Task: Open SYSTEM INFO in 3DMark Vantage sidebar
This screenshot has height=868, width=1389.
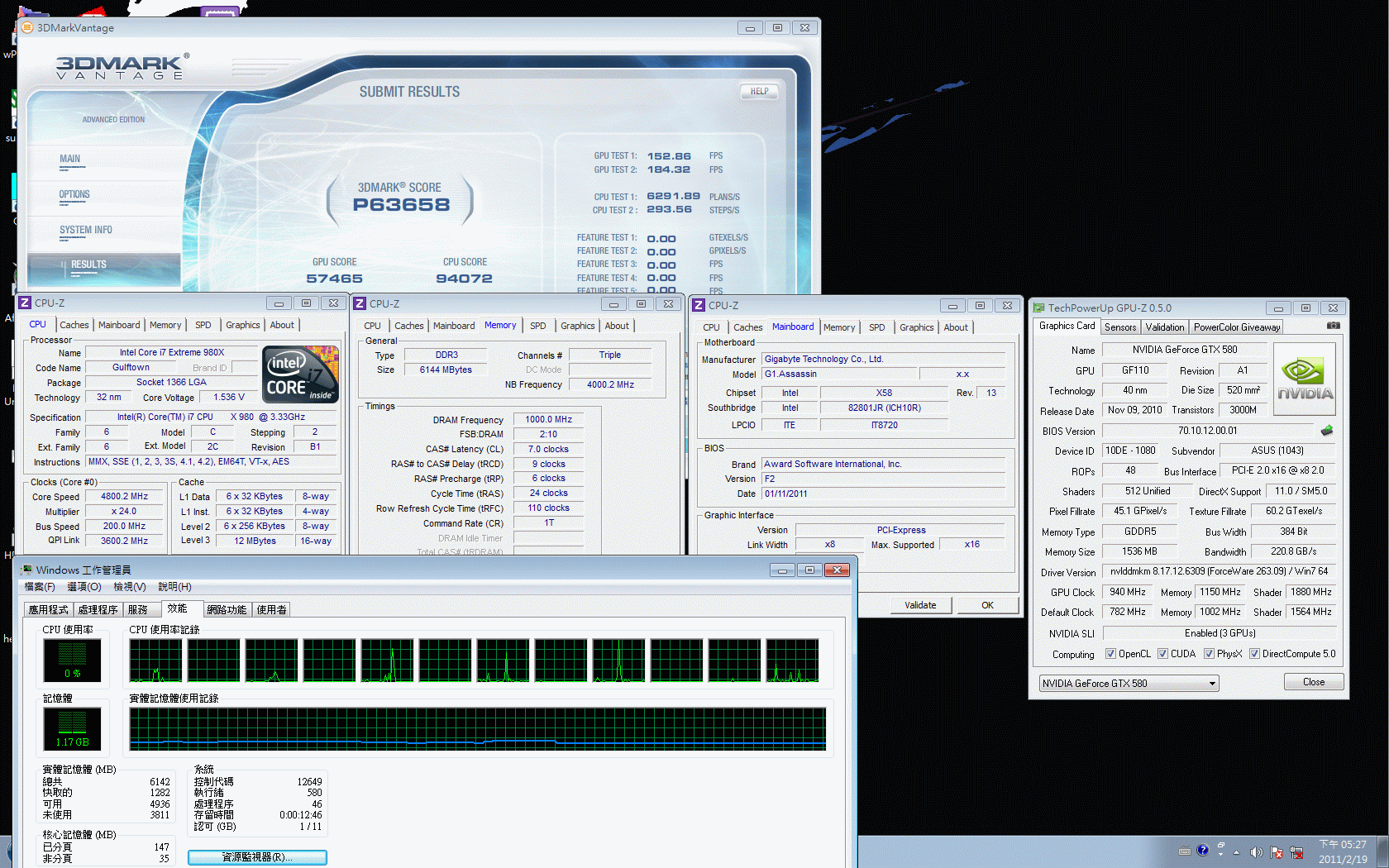Action: click(x=85, y=231)
